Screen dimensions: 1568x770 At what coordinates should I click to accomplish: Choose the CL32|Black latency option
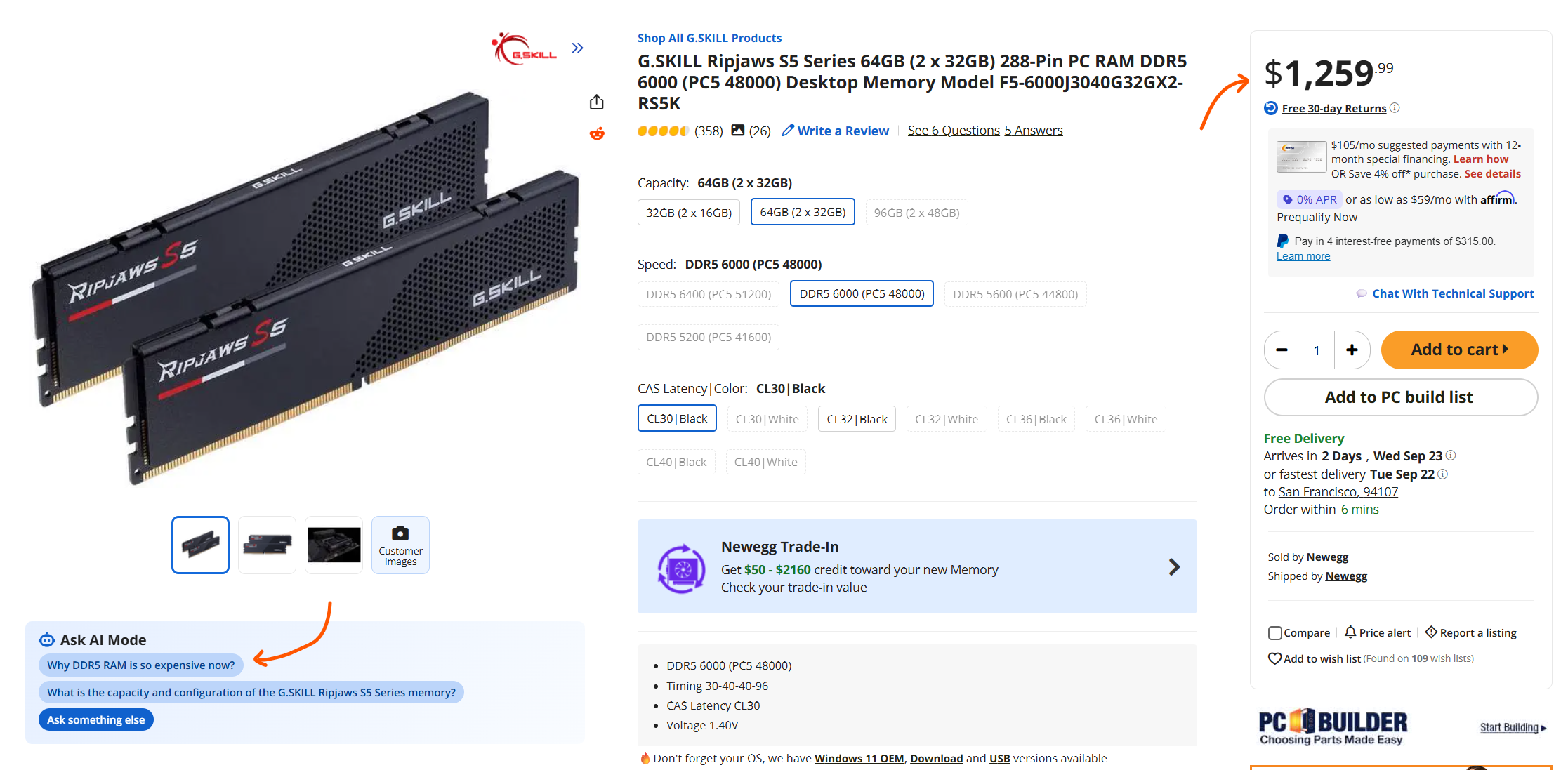[x=857, y=419]
